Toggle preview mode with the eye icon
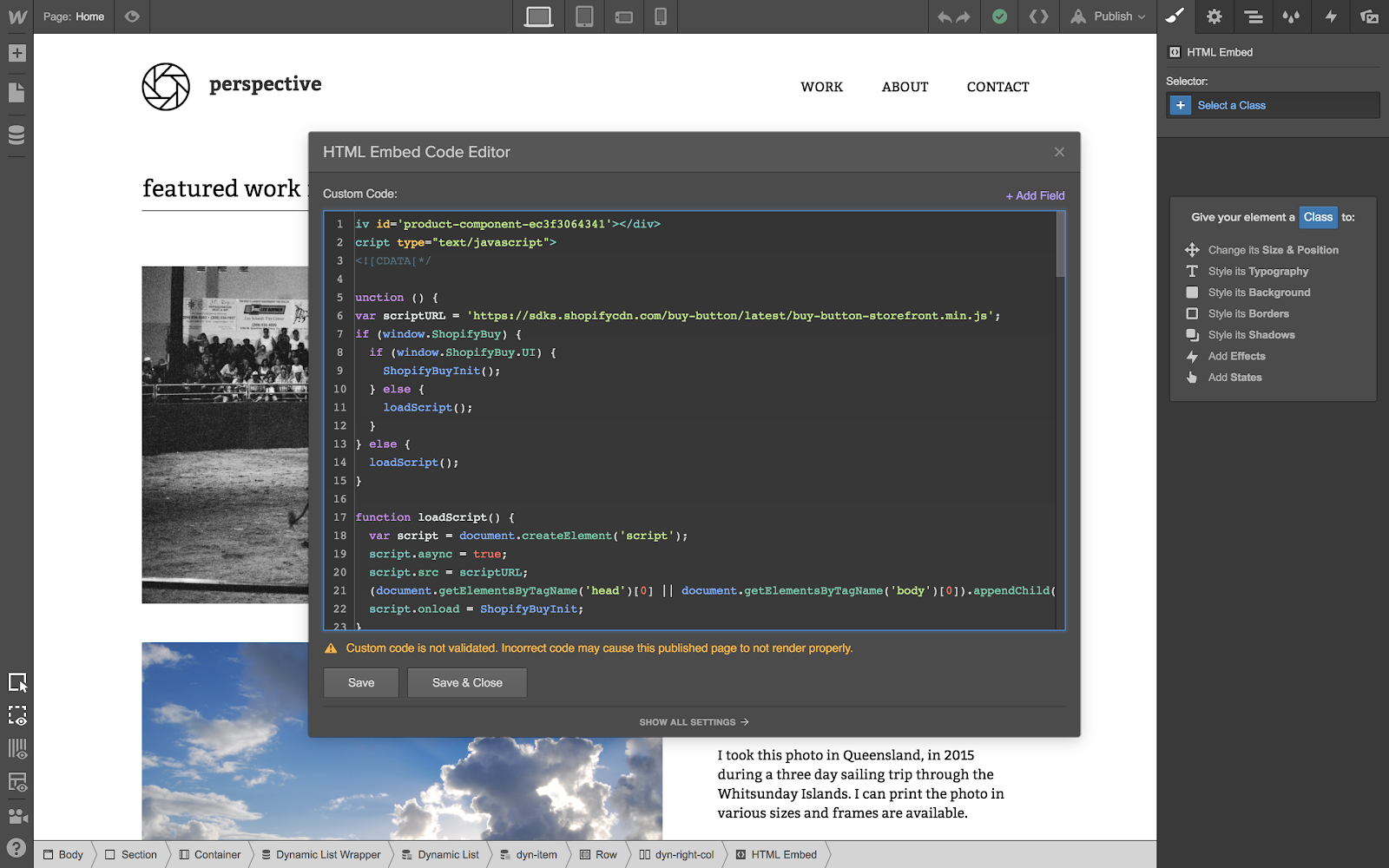The width and height of the screenshot is (1389, 868). click(131, 16)
